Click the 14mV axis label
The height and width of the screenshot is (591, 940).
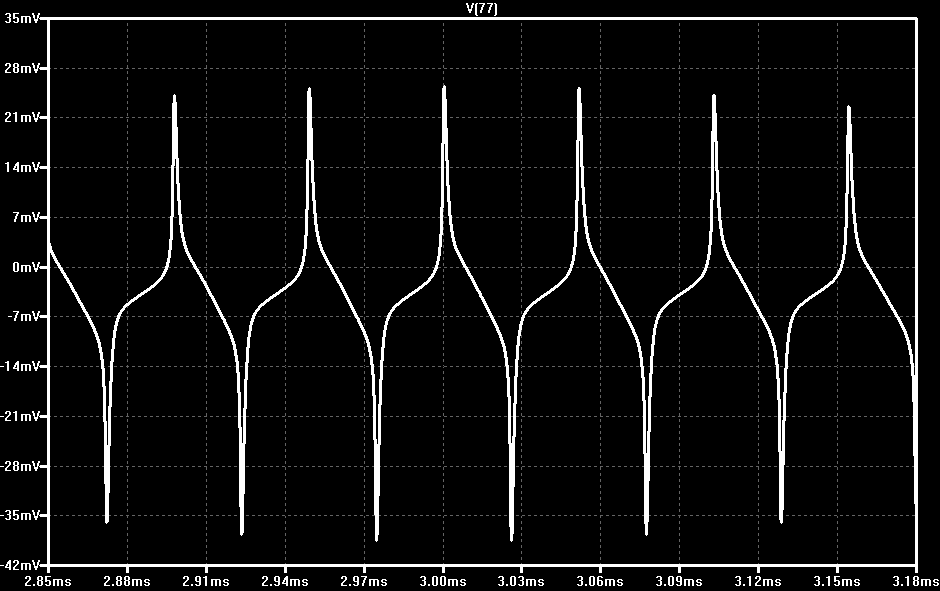(x=22, y=167)
